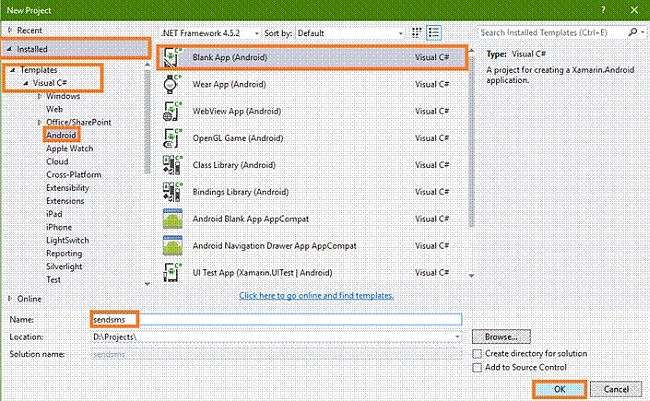This screenshot has height=401, width=650.
Task: Click the Android Navigation Drawer App icon
Action: tap(172, 245)
